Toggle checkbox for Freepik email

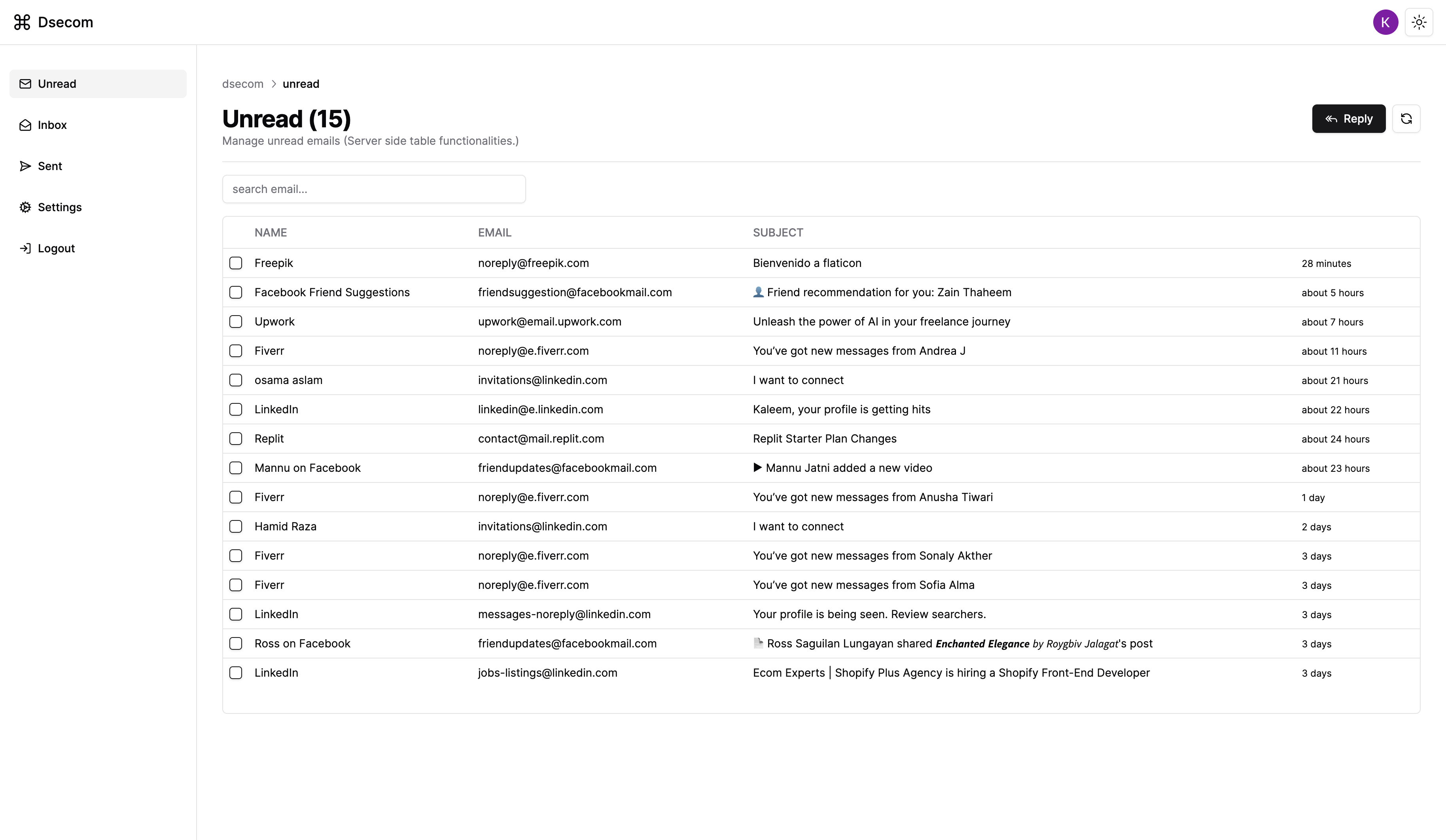[x=236, y=263]
